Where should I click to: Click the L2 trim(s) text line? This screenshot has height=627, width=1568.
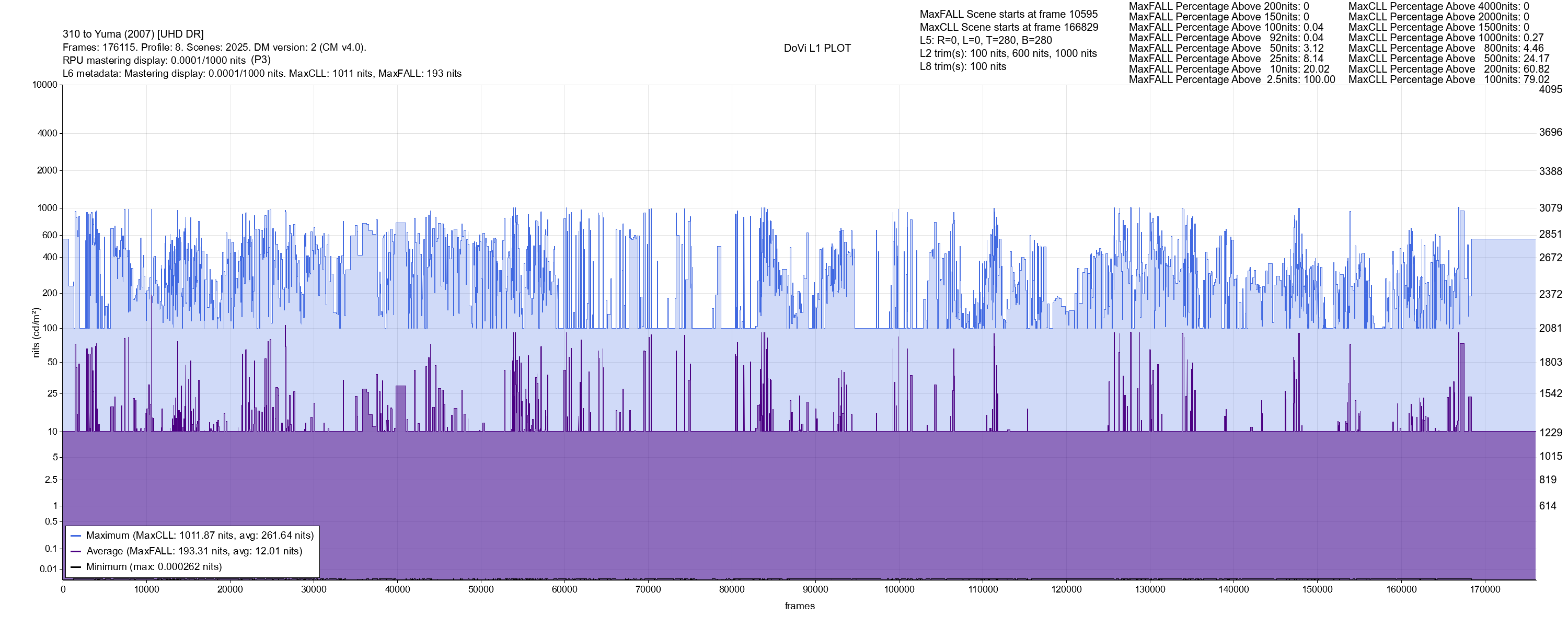click(1008, 54)
